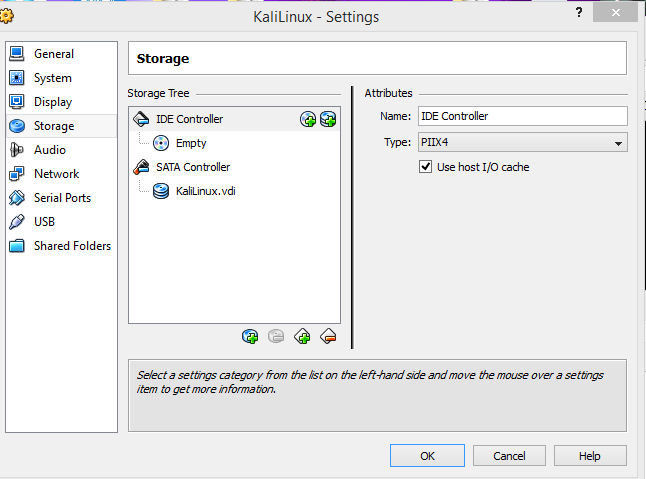Select the KaliLinux.vdi disk row label
This screenshot has height=479, width=646.
(206, 191)
